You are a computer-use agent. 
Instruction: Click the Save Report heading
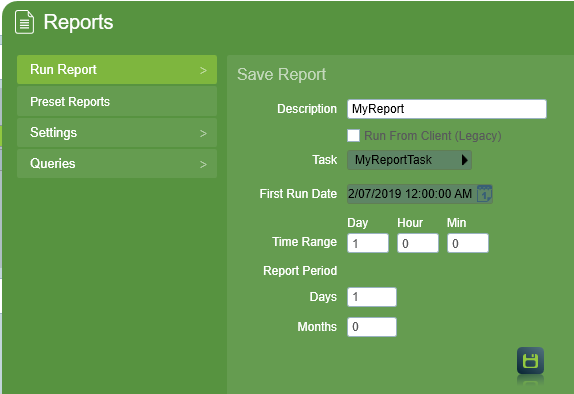click(x=281, y=75)
